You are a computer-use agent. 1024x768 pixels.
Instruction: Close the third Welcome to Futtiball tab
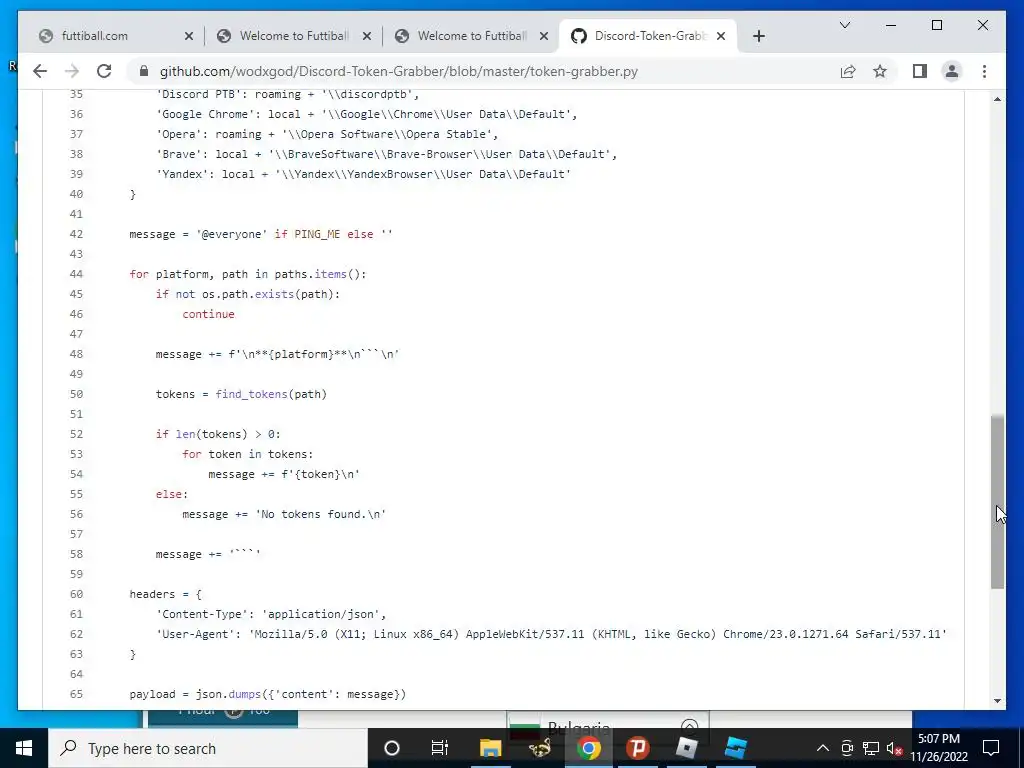click(x=544, y=36)
